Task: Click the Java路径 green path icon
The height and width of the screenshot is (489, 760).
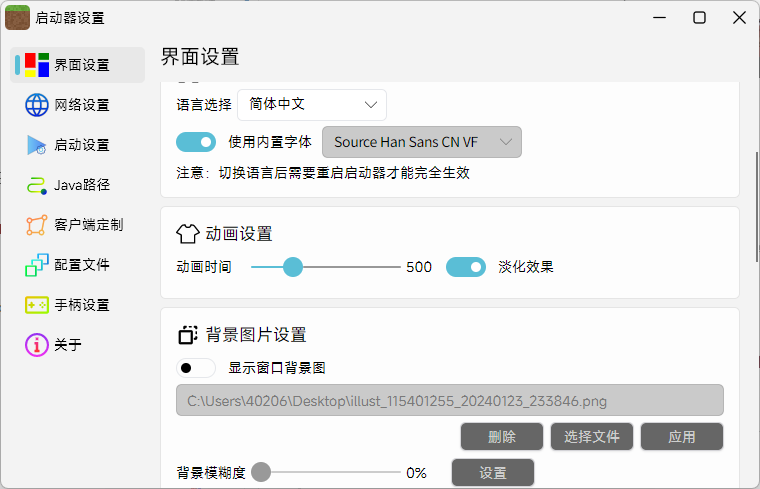Action: (x=37, y=185)
